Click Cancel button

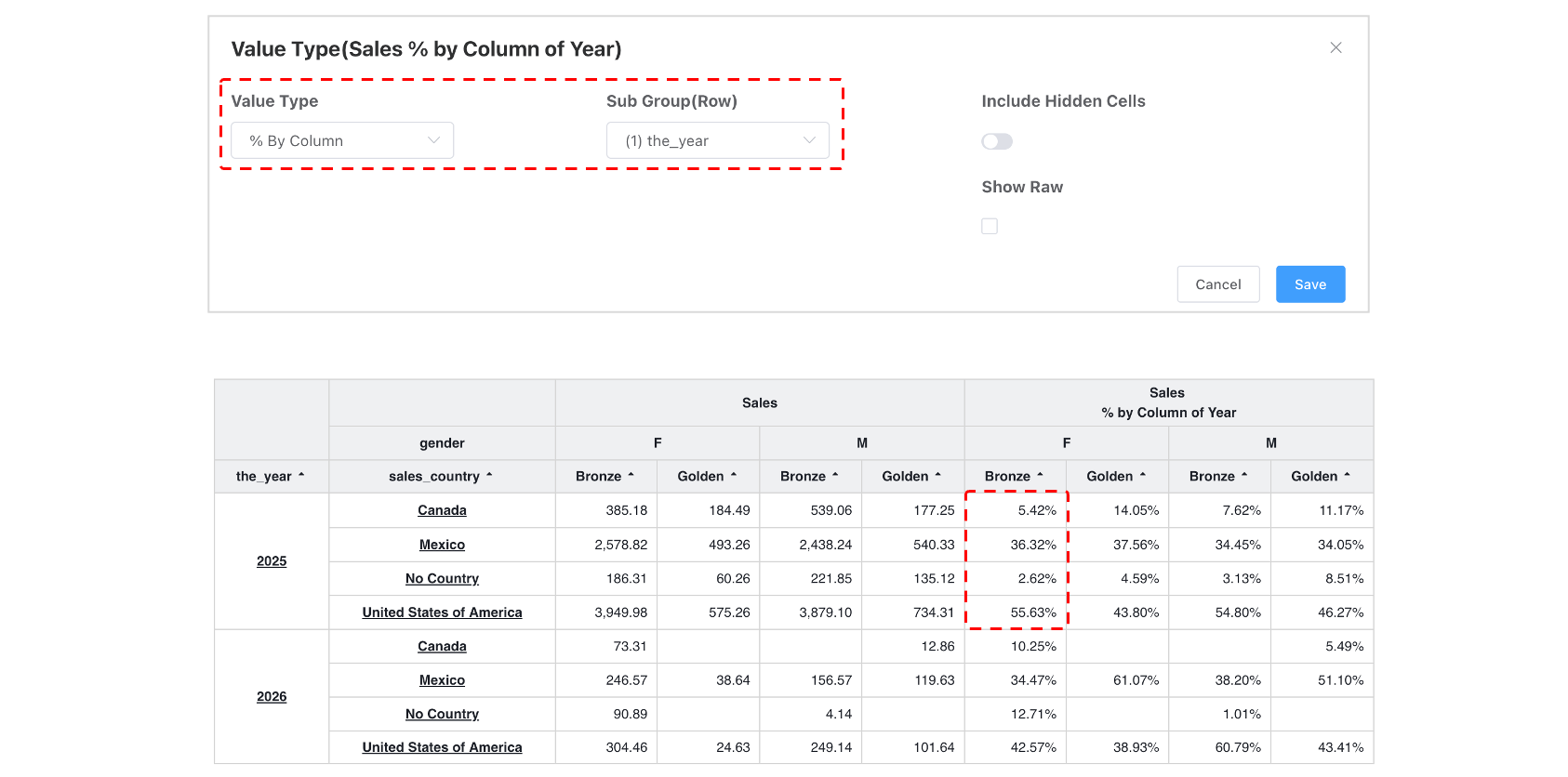pos(1218,284)
